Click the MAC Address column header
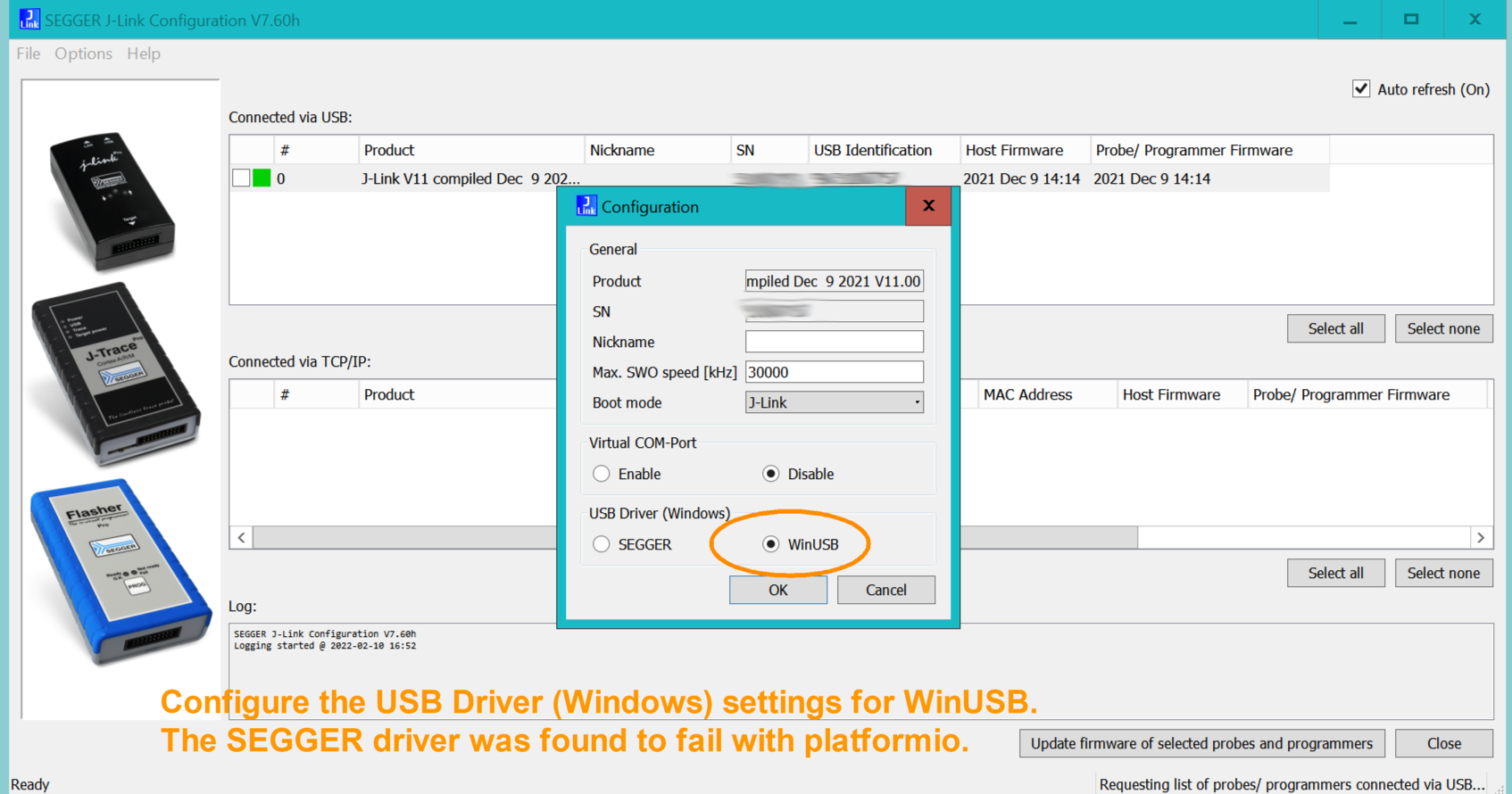Screen dimensions: 1512x794 pyautogui.click(x=1047, y=394)
